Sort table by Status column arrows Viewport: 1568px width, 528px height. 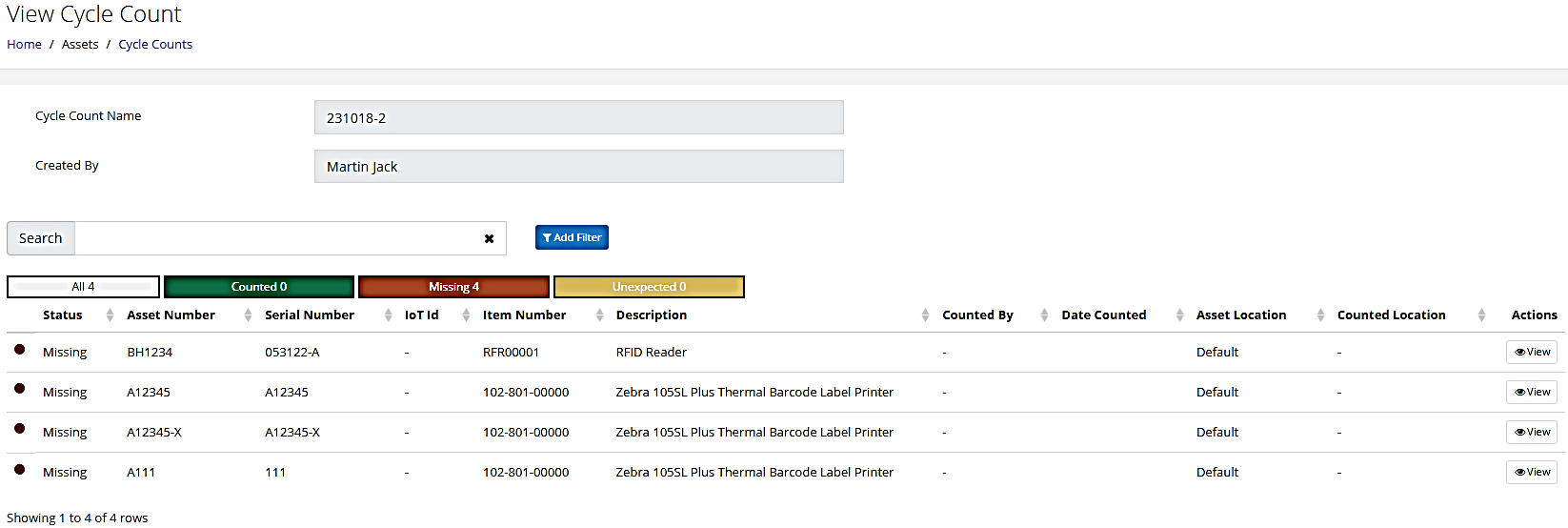110,315
